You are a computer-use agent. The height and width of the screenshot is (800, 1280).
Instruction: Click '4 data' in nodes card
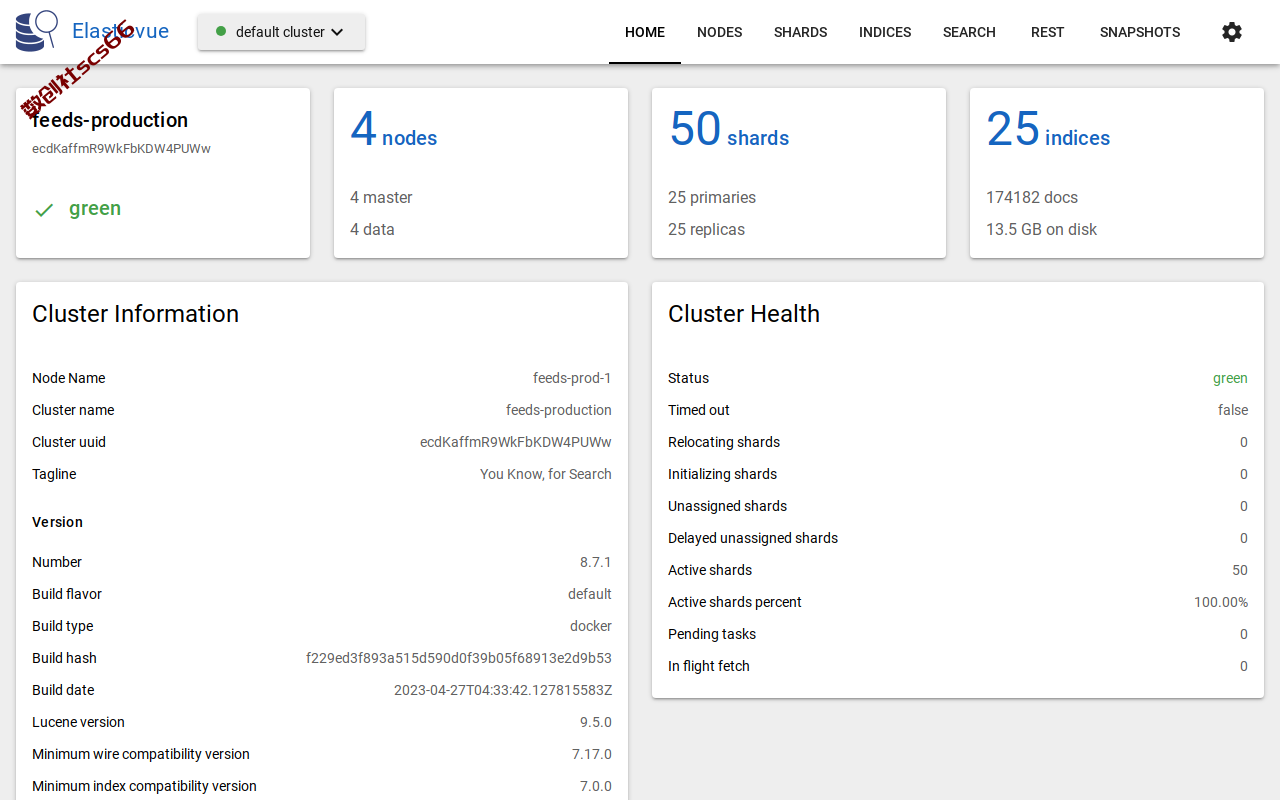click(372, 229)
